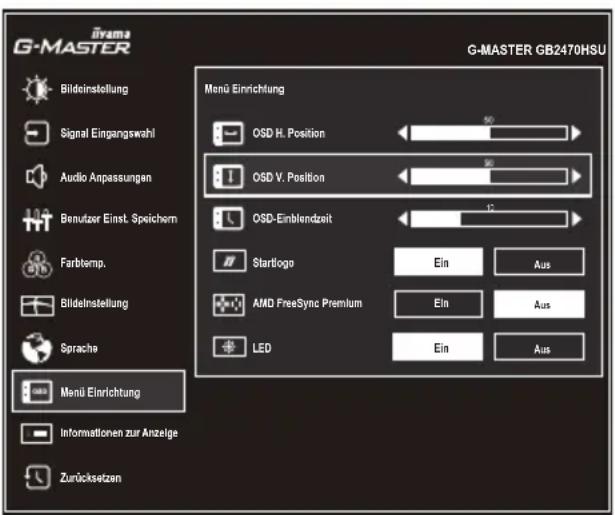The height and width of the screenshot is (515, 615).
Task: Enable AMD FreeSync Premium with Ein
Action: tap(439, 304)
